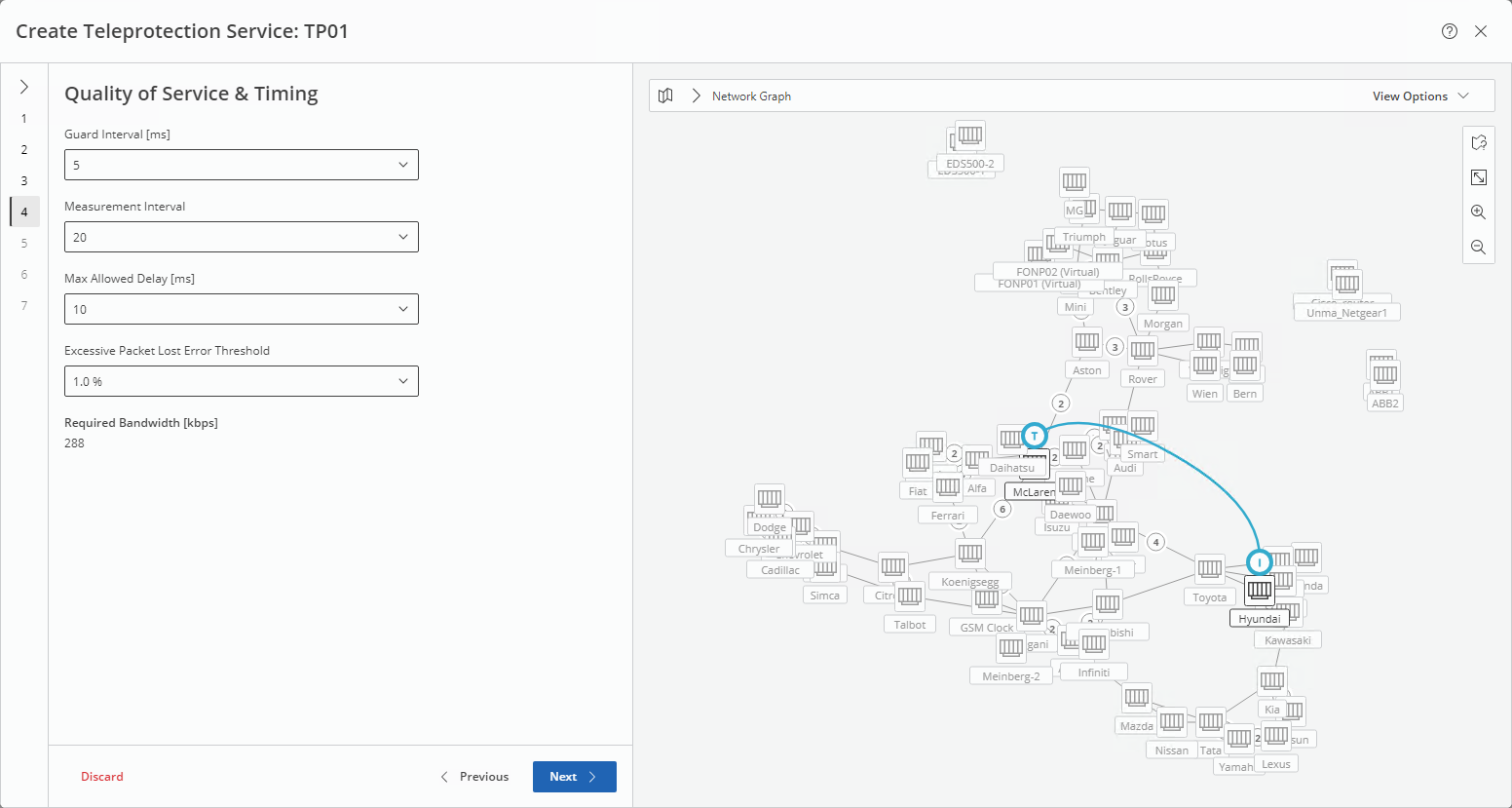Click Discard to cancel the service
Viewport: 1512px width, 808px height.
(x=102, y=777)
